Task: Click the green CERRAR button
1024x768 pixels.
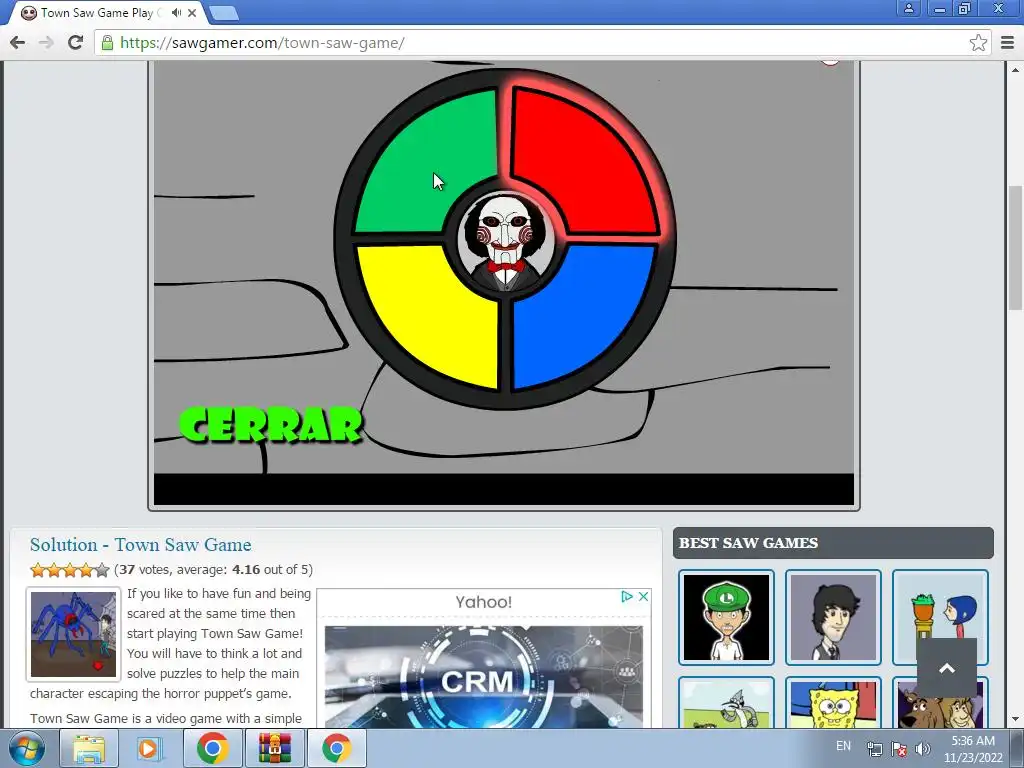Action: tap(271, 424)
